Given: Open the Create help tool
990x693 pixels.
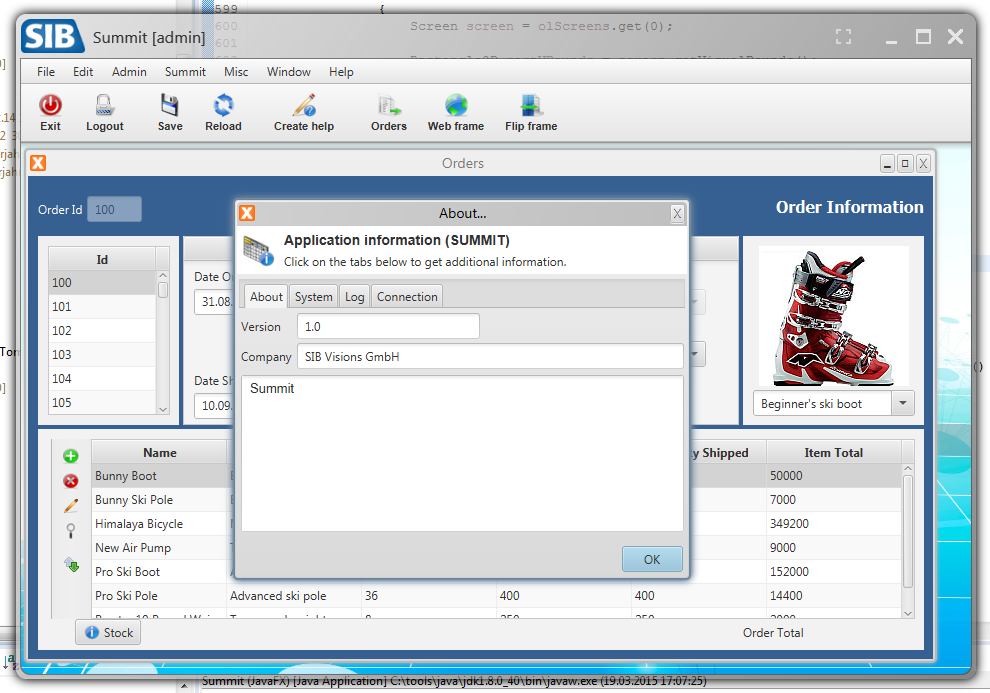Looking at the screenshot, I should click(304, 105).
